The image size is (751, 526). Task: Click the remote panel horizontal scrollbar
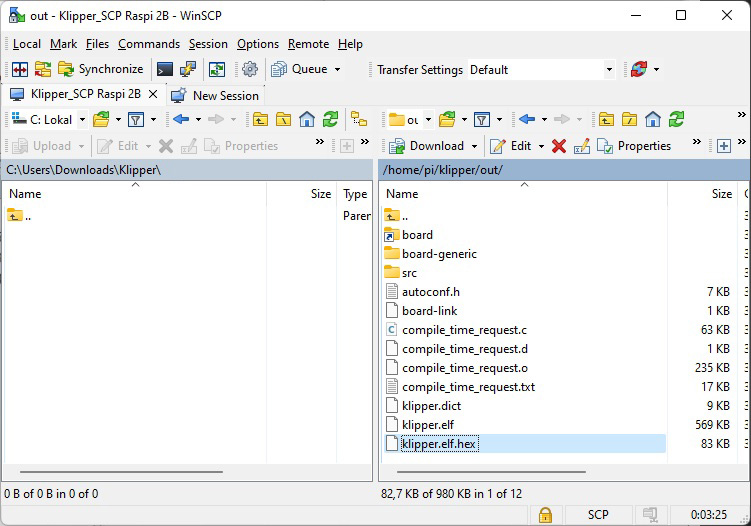[491, 472]
